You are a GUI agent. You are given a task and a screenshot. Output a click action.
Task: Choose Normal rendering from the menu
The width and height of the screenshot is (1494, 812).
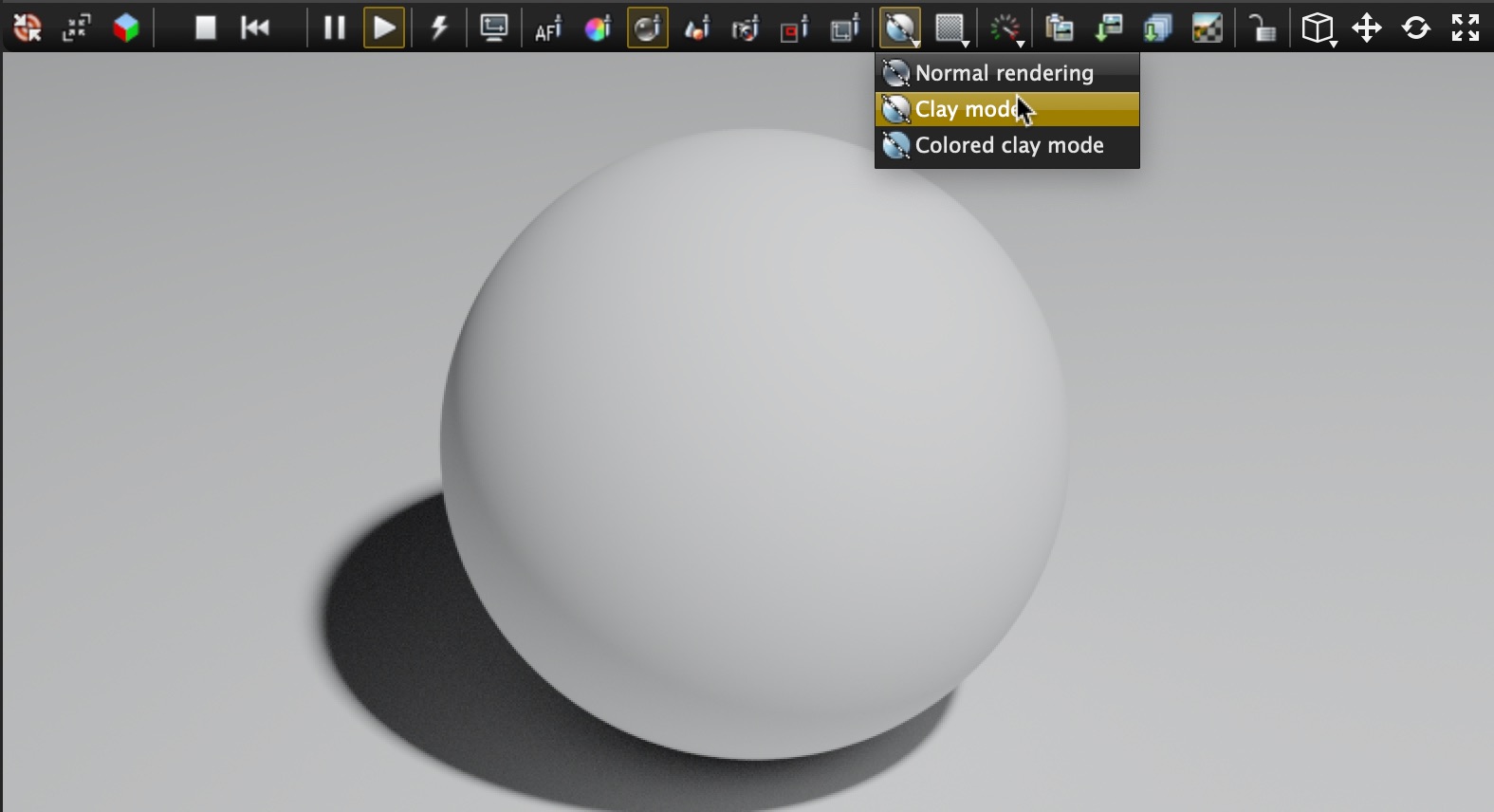tap(1007, 73)
